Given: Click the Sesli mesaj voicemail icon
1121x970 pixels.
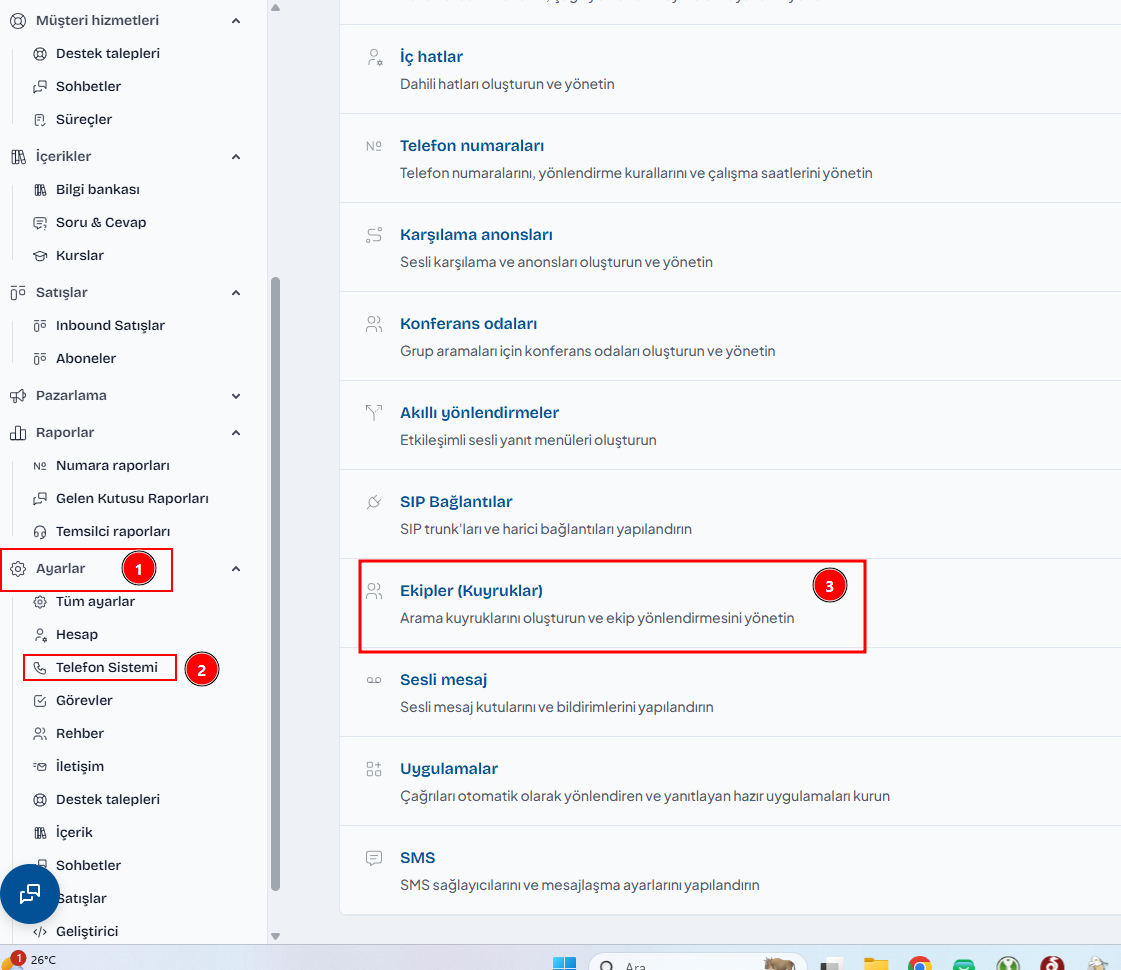Looking at the screenshot, I should tap(374, 680).
